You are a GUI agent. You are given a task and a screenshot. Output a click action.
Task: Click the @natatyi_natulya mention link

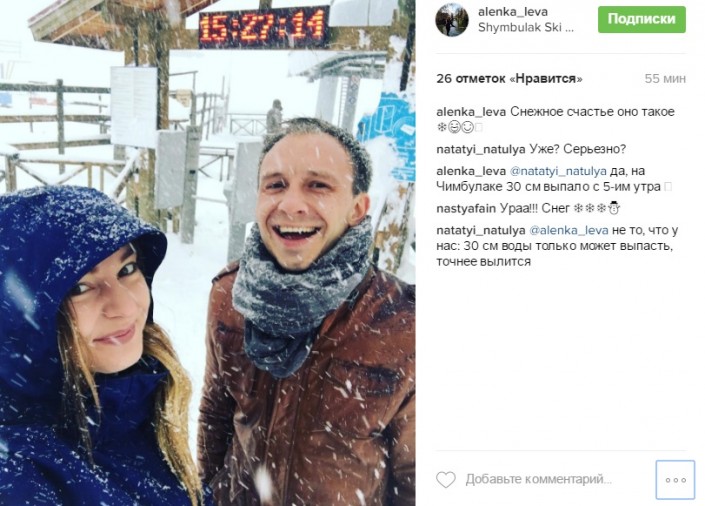pyautogui.click(x=558, y=171)
